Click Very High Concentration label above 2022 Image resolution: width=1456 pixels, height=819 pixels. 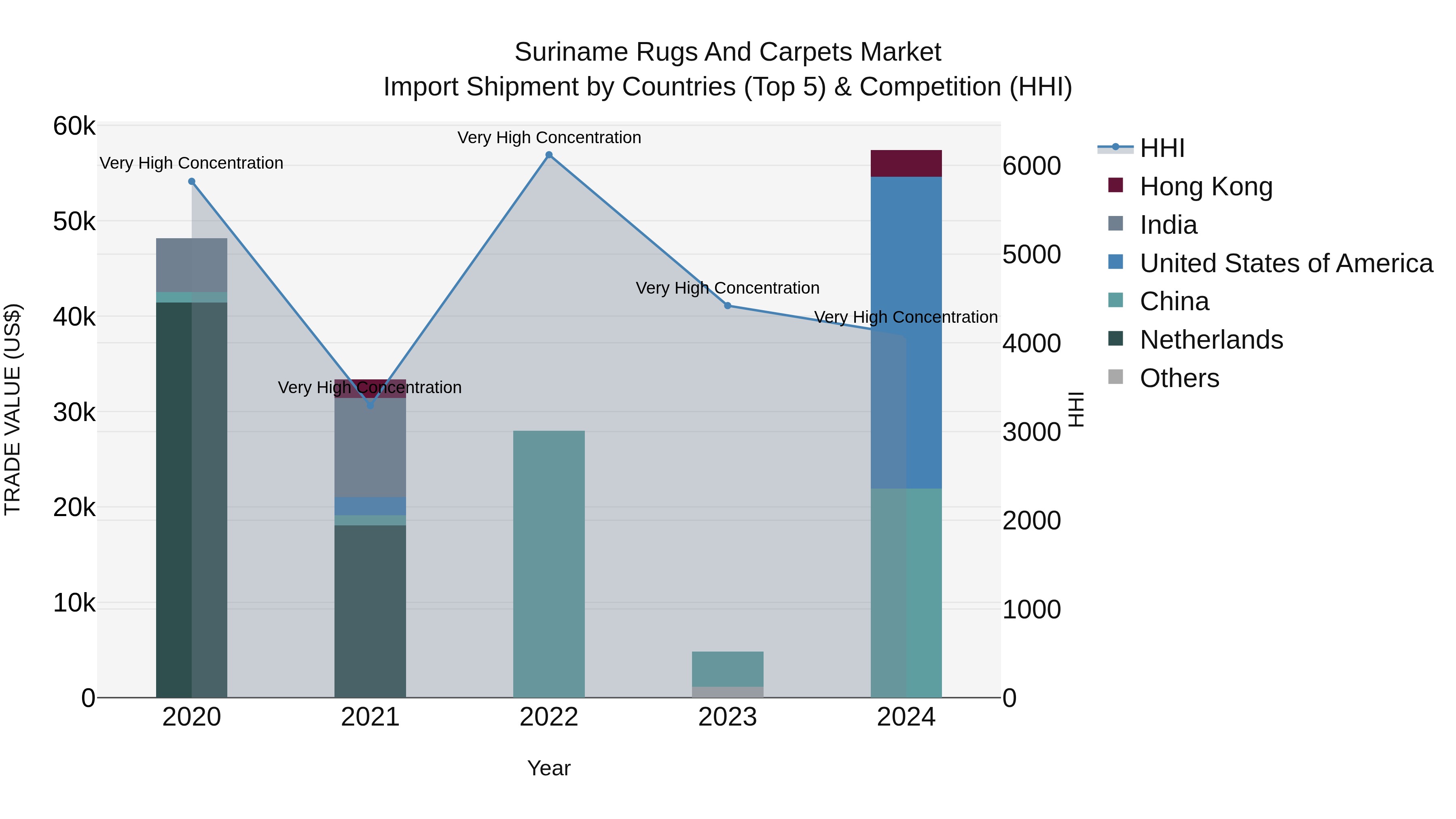point(549,138)
